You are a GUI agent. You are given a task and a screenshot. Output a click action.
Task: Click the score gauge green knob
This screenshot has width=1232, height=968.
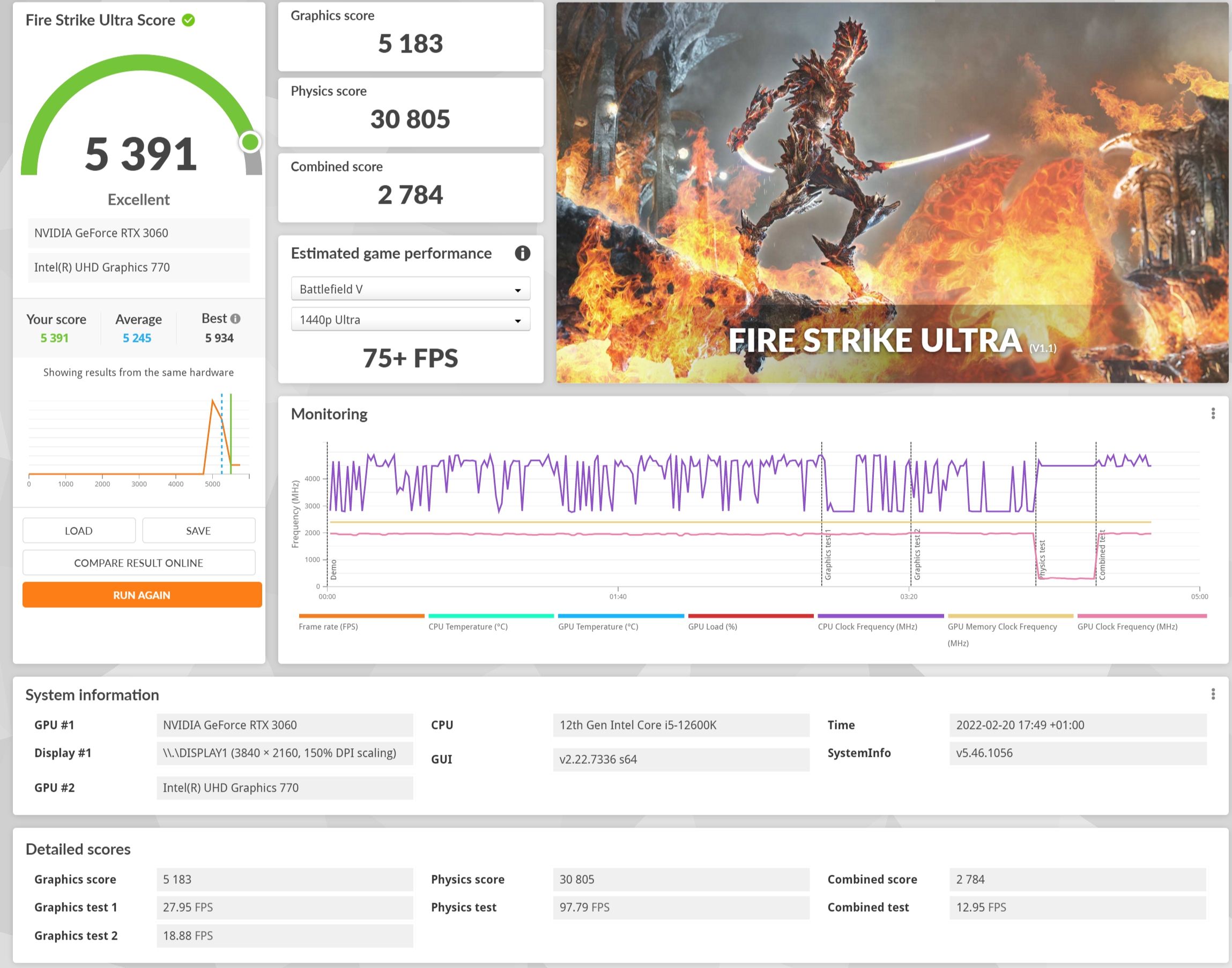250,142
